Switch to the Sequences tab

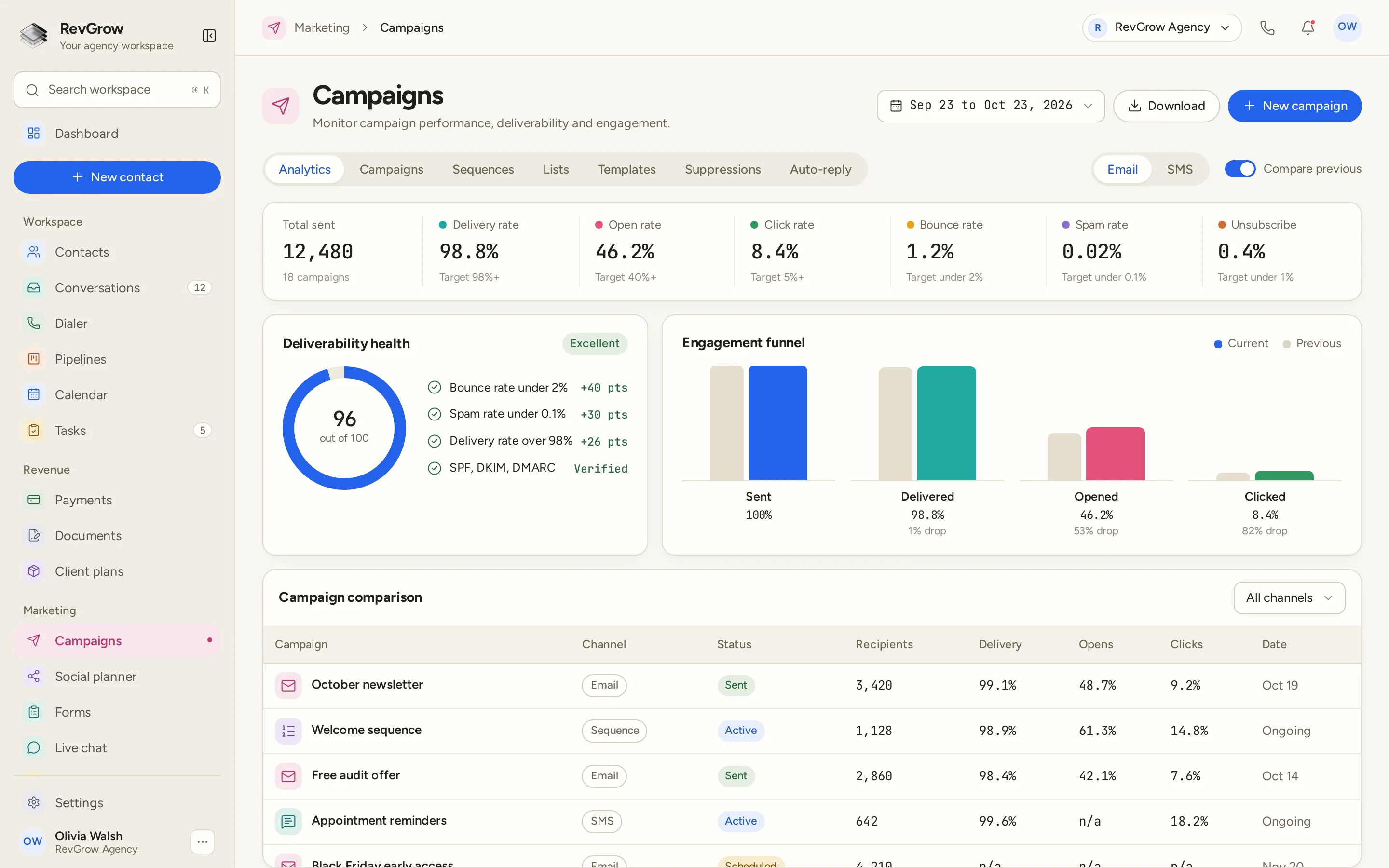(483, 169)
